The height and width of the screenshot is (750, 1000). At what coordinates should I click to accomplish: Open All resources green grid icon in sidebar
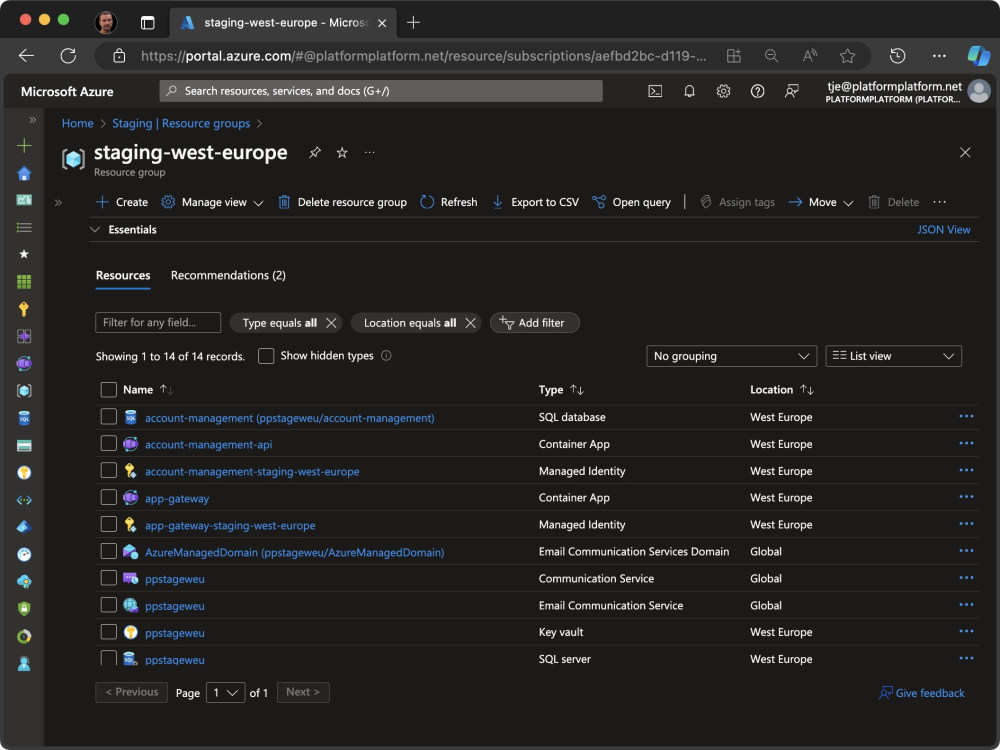[24, 282]
